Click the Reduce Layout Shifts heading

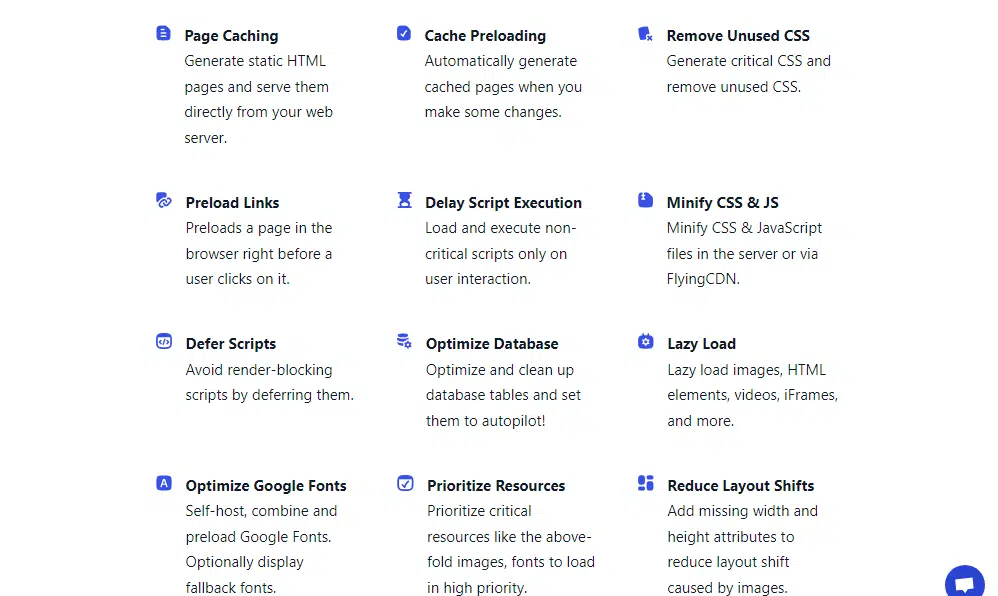click(x=740, y=485)
